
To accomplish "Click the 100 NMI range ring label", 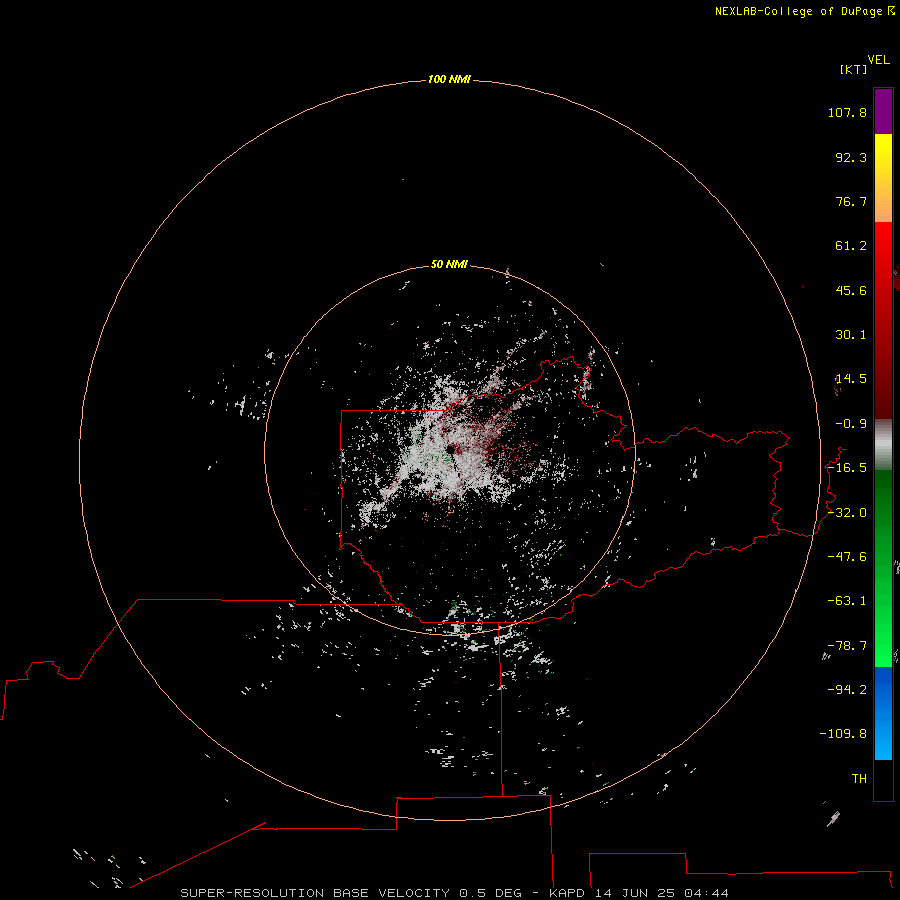I will pos(449,79).
